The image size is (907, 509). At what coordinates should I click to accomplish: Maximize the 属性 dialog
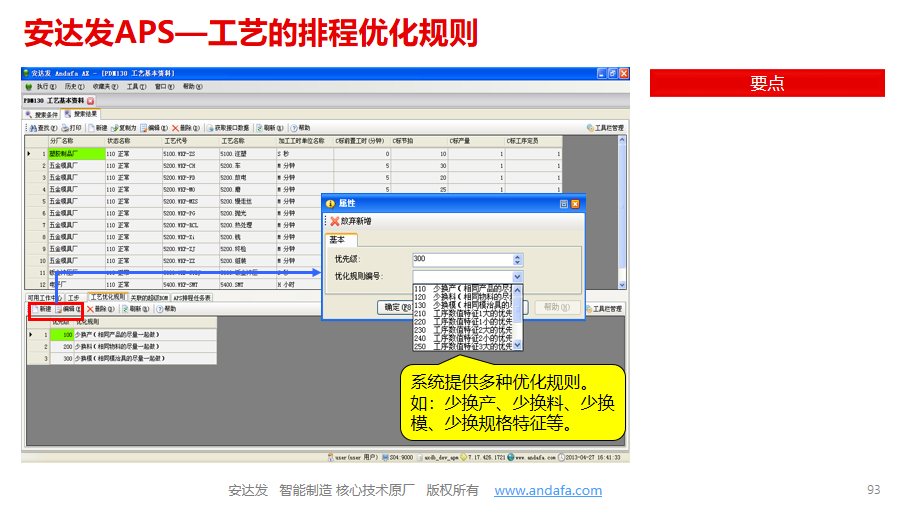pos(563,204)
